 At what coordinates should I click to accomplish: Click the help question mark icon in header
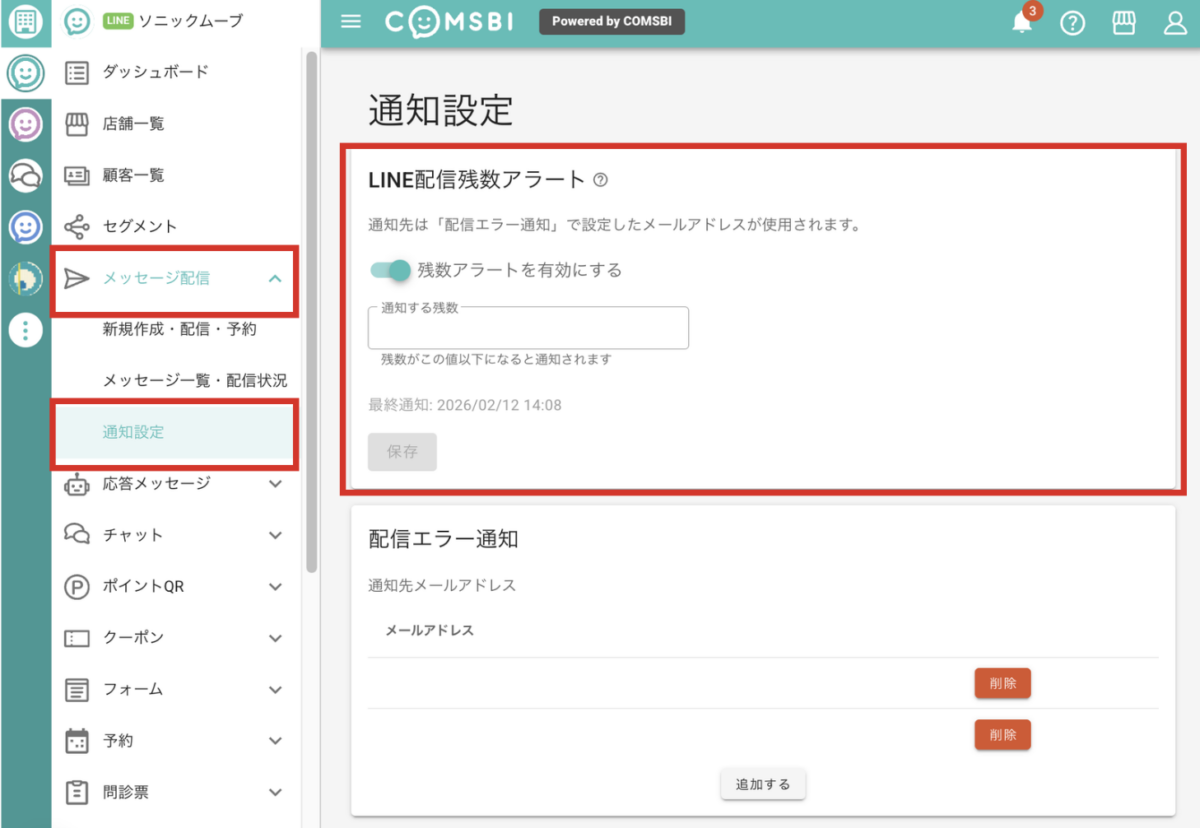pos(1072,23)
